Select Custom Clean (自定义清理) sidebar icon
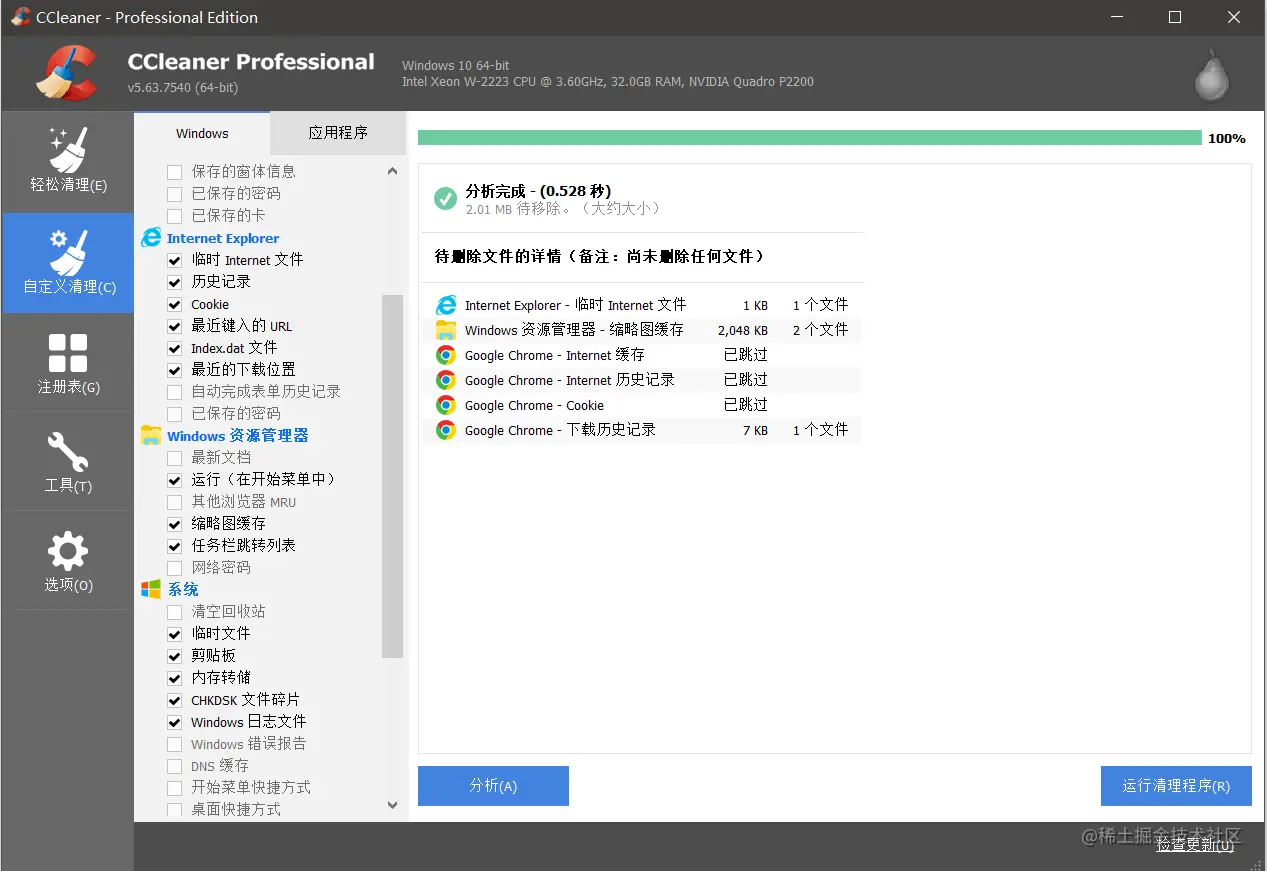Screen dimensions: 1267x871 pyautogui.click(x=68, y=252)
